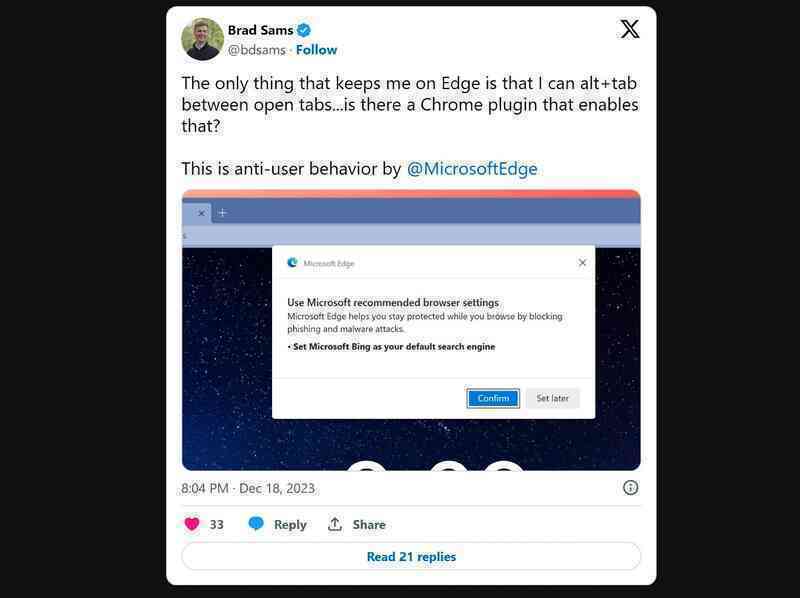Click the X logo in the tweet corner
Image resolution: width=800 pixels, height=598 pixels.
point(630,29)
